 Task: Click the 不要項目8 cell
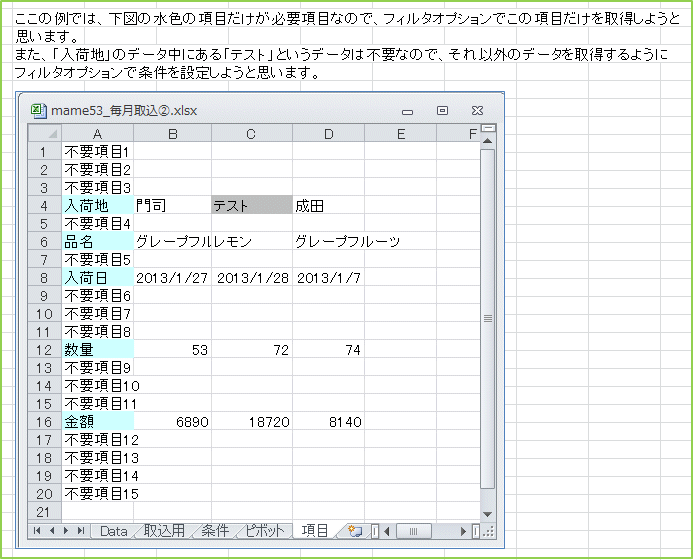(x=98, y=331)
